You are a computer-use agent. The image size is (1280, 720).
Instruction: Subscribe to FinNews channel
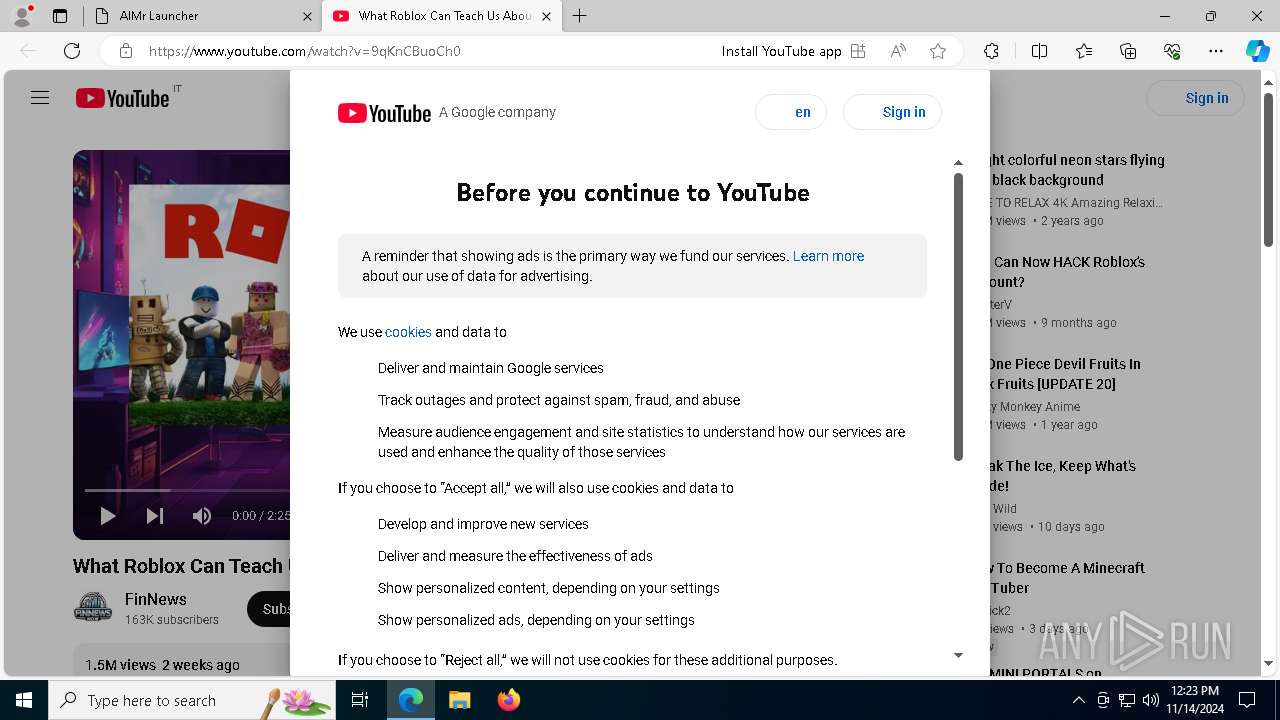[x=269, y=608]
